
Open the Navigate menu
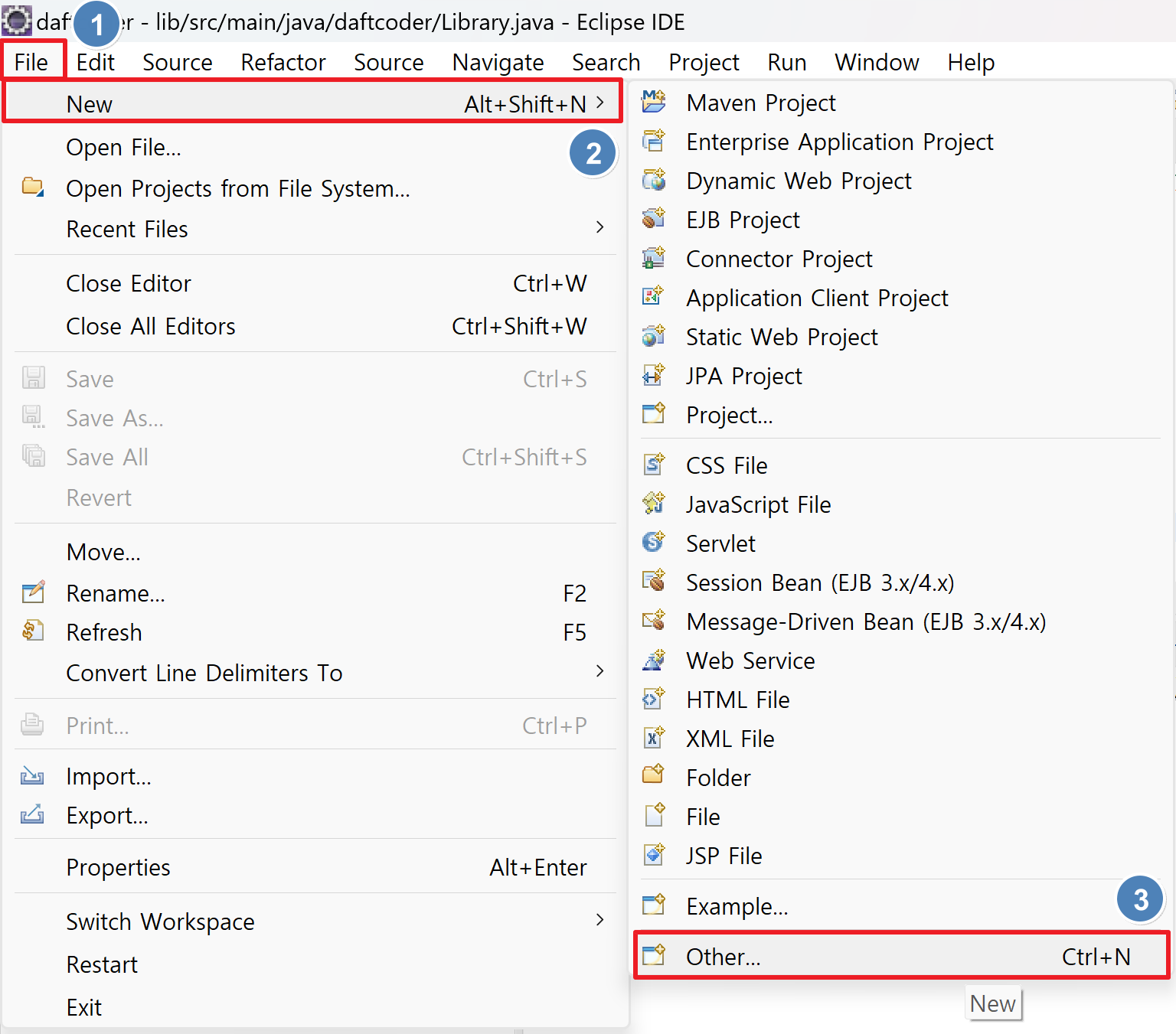(498, 62)
